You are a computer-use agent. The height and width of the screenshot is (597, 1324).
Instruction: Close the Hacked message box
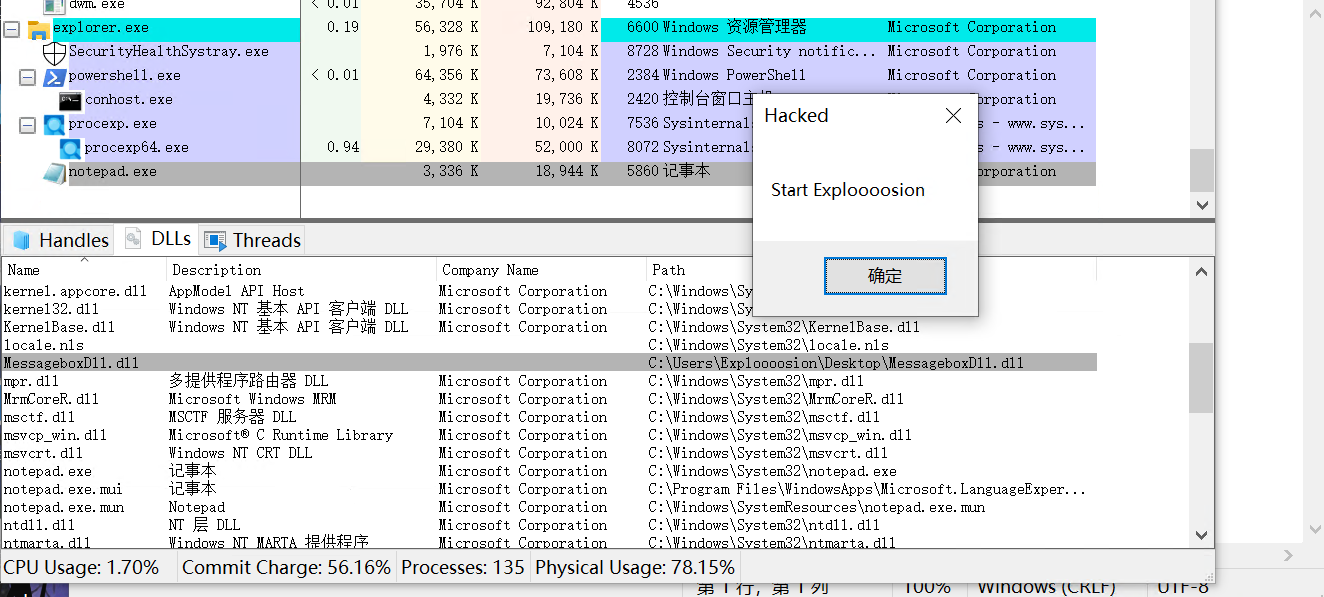click(953, 116)
